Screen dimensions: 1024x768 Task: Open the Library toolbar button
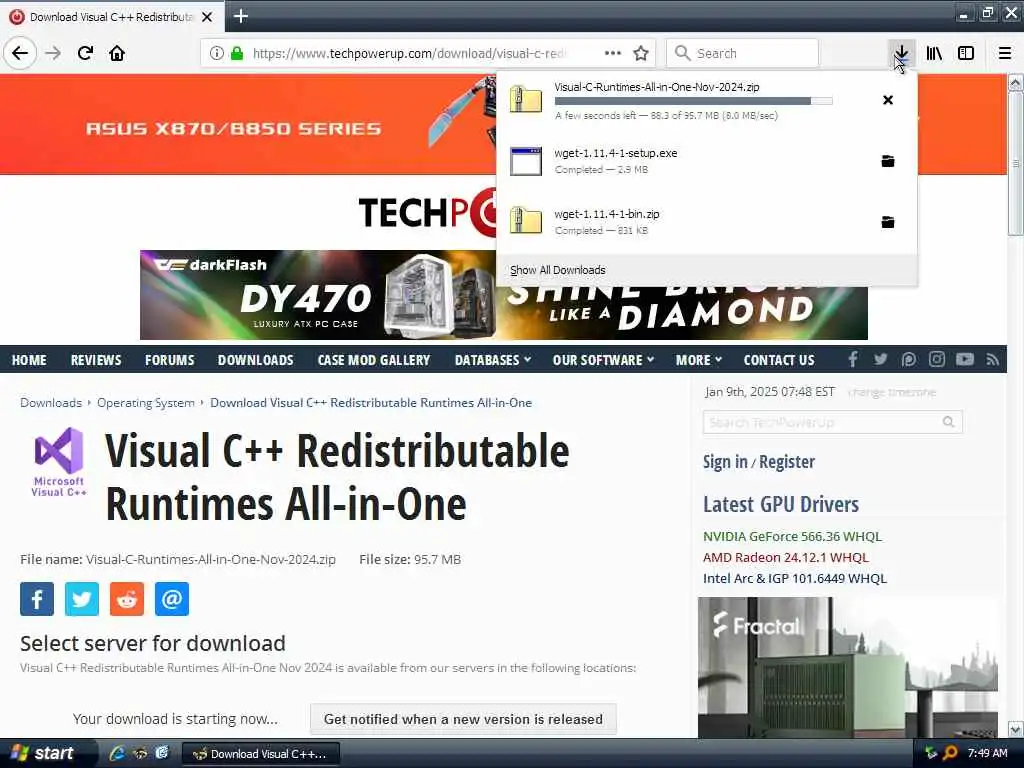(x=934, y=53)
